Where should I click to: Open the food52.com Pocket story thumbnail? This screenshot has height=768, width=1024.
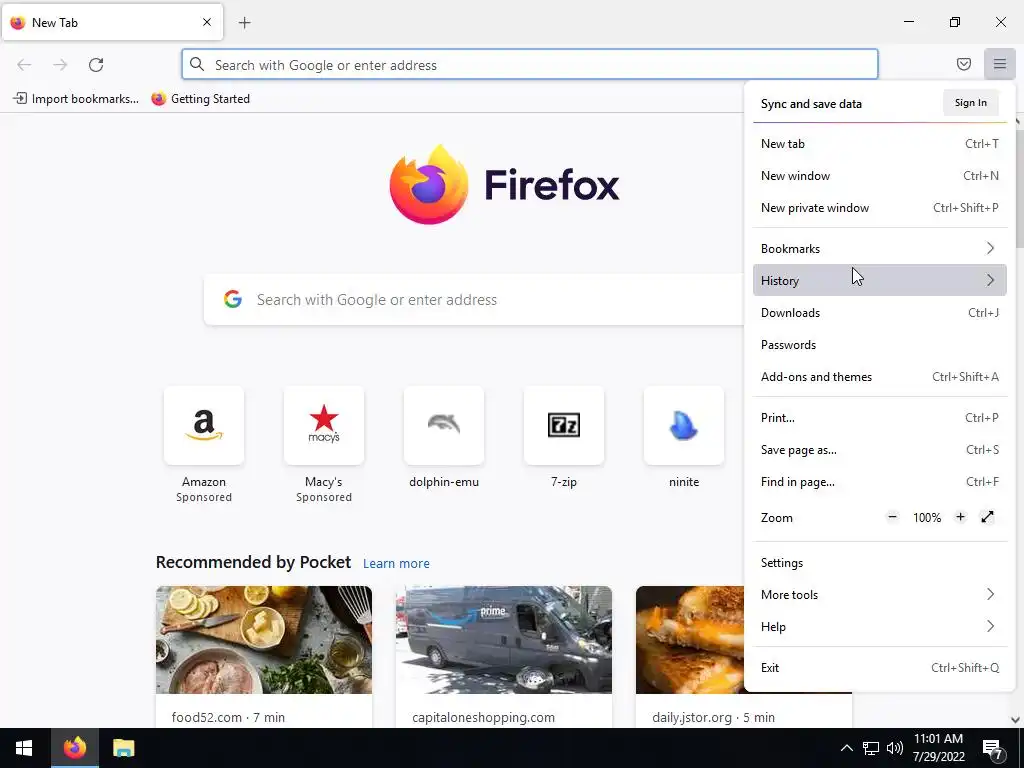pos(264,640)
